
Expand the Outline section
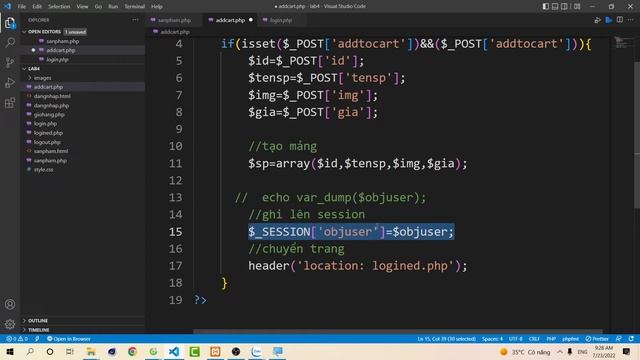[38, 320]
